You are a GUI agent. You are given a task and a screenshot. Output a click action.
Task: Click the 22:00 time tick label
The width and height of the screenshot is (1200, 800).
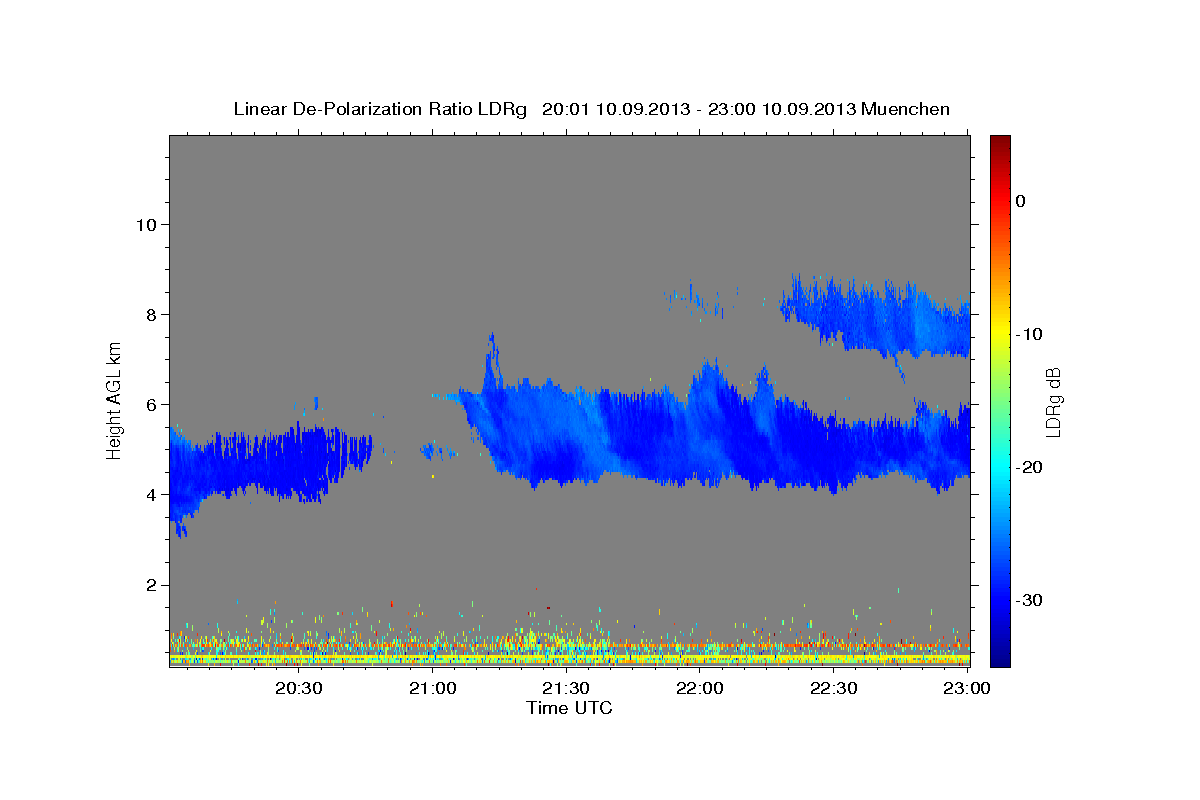(x=700, y=689)
